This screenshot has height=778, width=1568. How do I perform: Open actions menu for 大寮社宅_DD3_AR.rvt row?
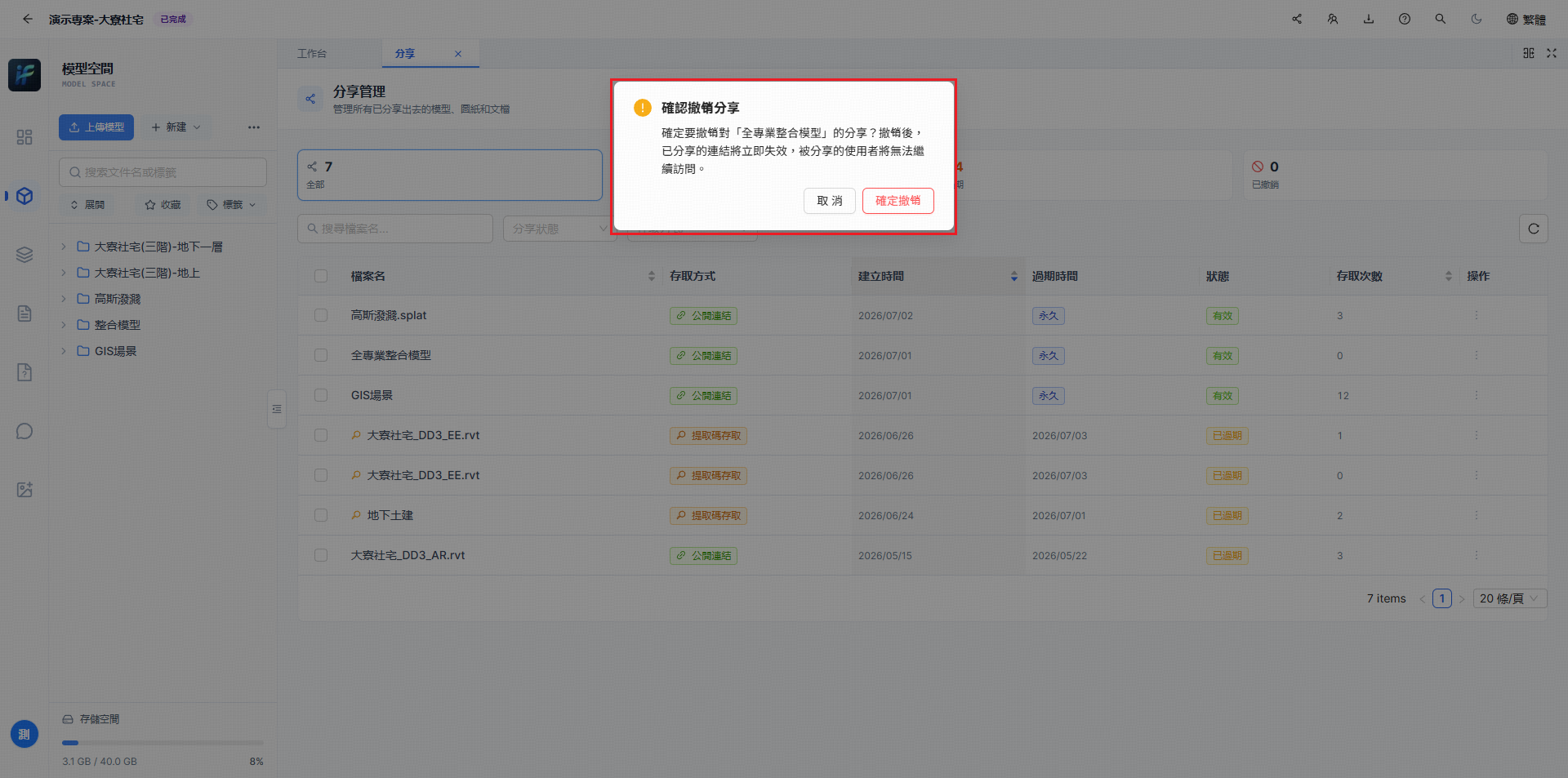[1476, 555]
